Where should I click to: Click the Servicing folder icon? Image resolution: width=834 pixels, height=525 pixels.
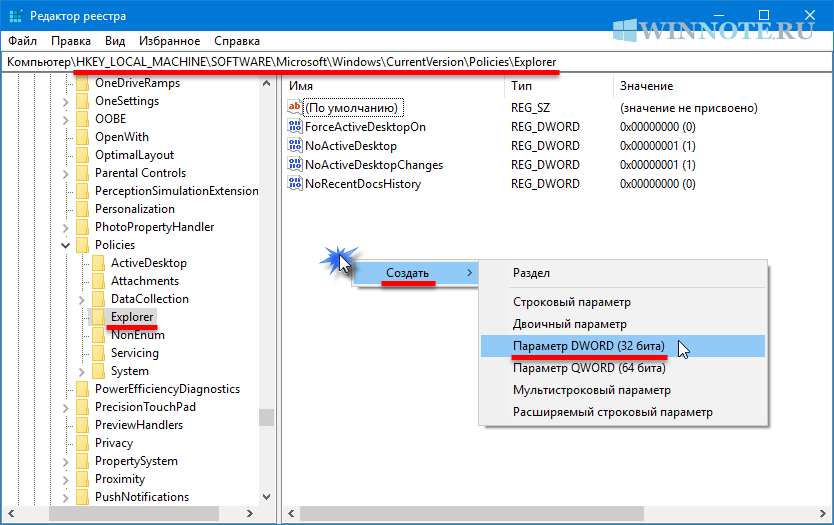[98, 353]
